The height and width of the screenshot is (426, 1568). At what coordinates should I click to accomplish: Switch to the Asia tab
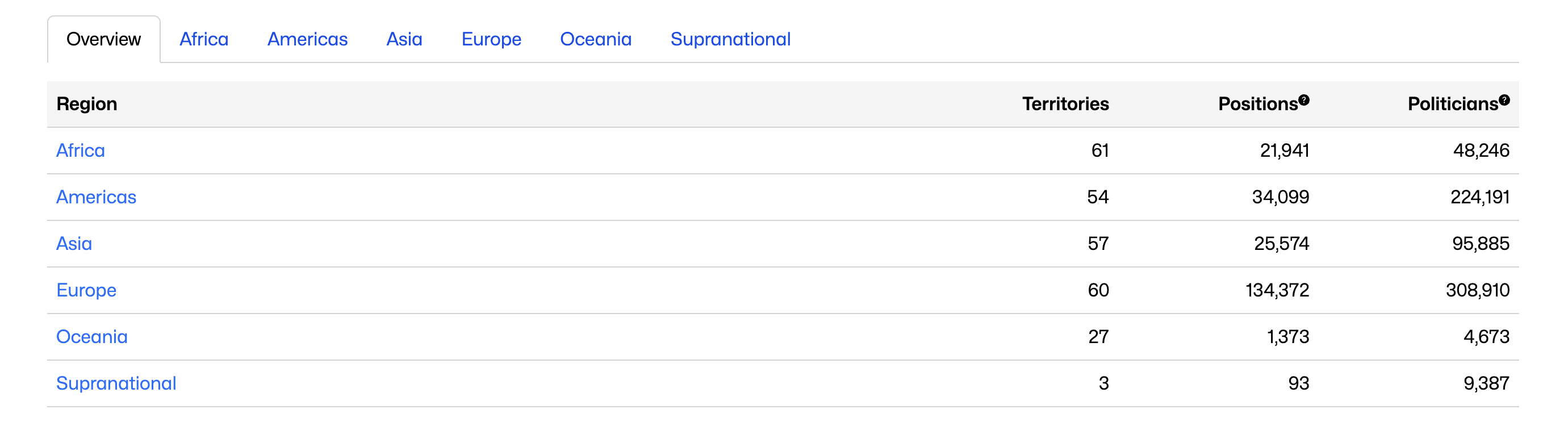coord(404,40)
